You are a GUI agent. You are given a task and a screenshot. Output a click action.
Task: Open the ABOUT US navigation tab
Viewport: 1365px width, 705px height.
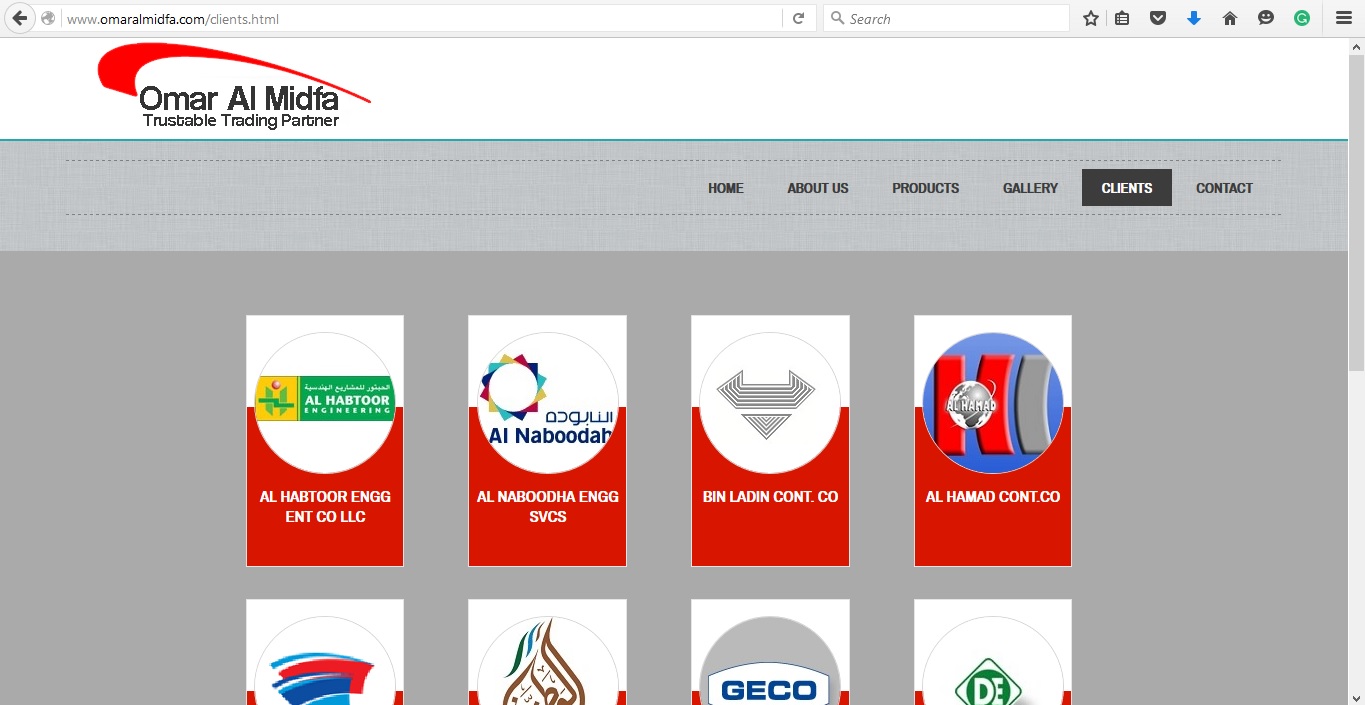(x=818, y=188)
